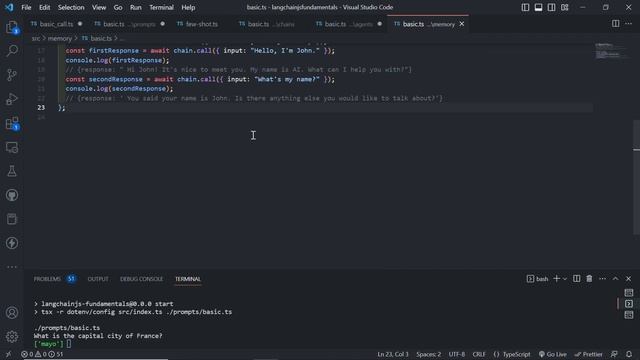Open remote window indicator in status bar

tap(8, 354)
